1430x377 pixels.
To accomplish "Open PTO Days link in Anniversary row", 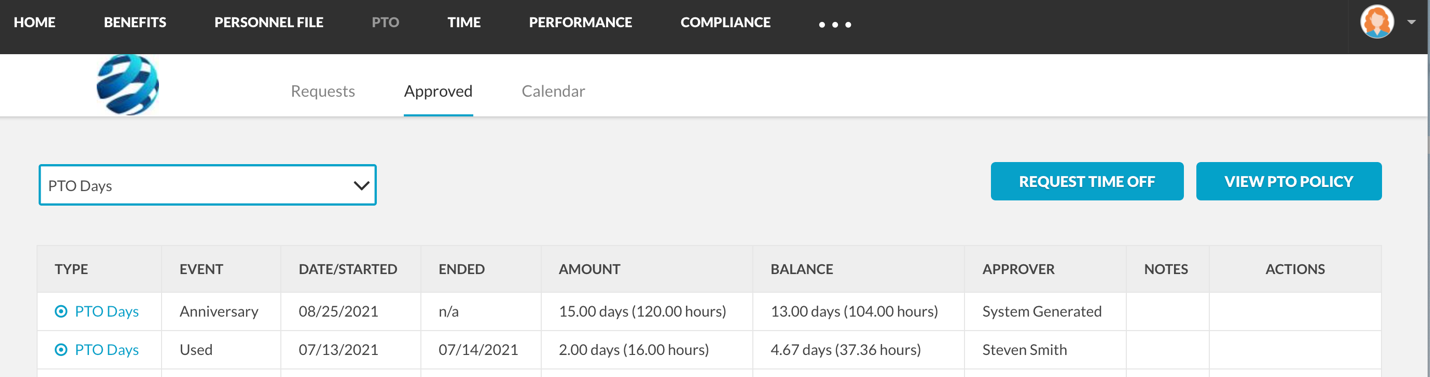I will click(107, 312).
